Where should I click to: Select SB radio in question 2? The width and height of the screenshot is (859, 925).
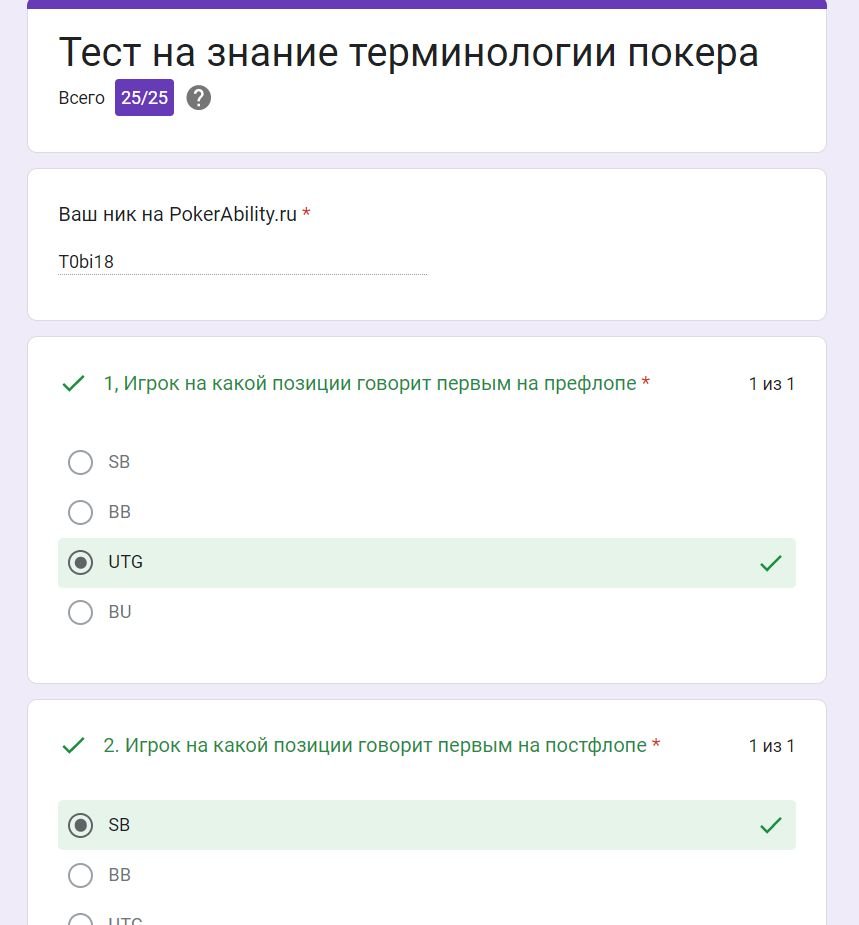pyautogui.click(x=80, y=825)
